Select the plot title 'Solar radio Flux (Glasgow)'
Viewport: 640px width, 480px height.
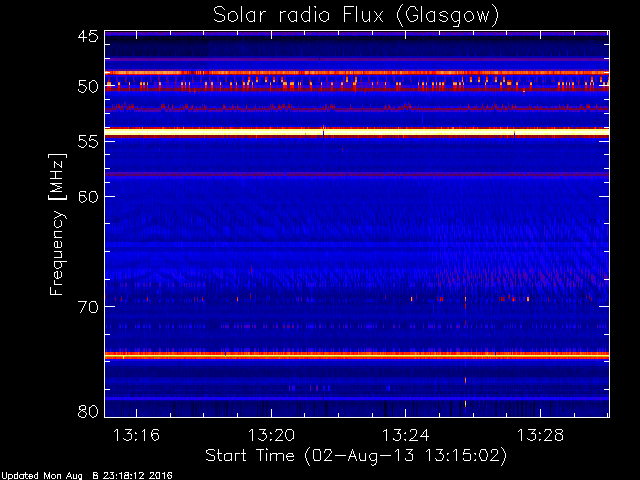pyautogui.click(x=356, y=16)
